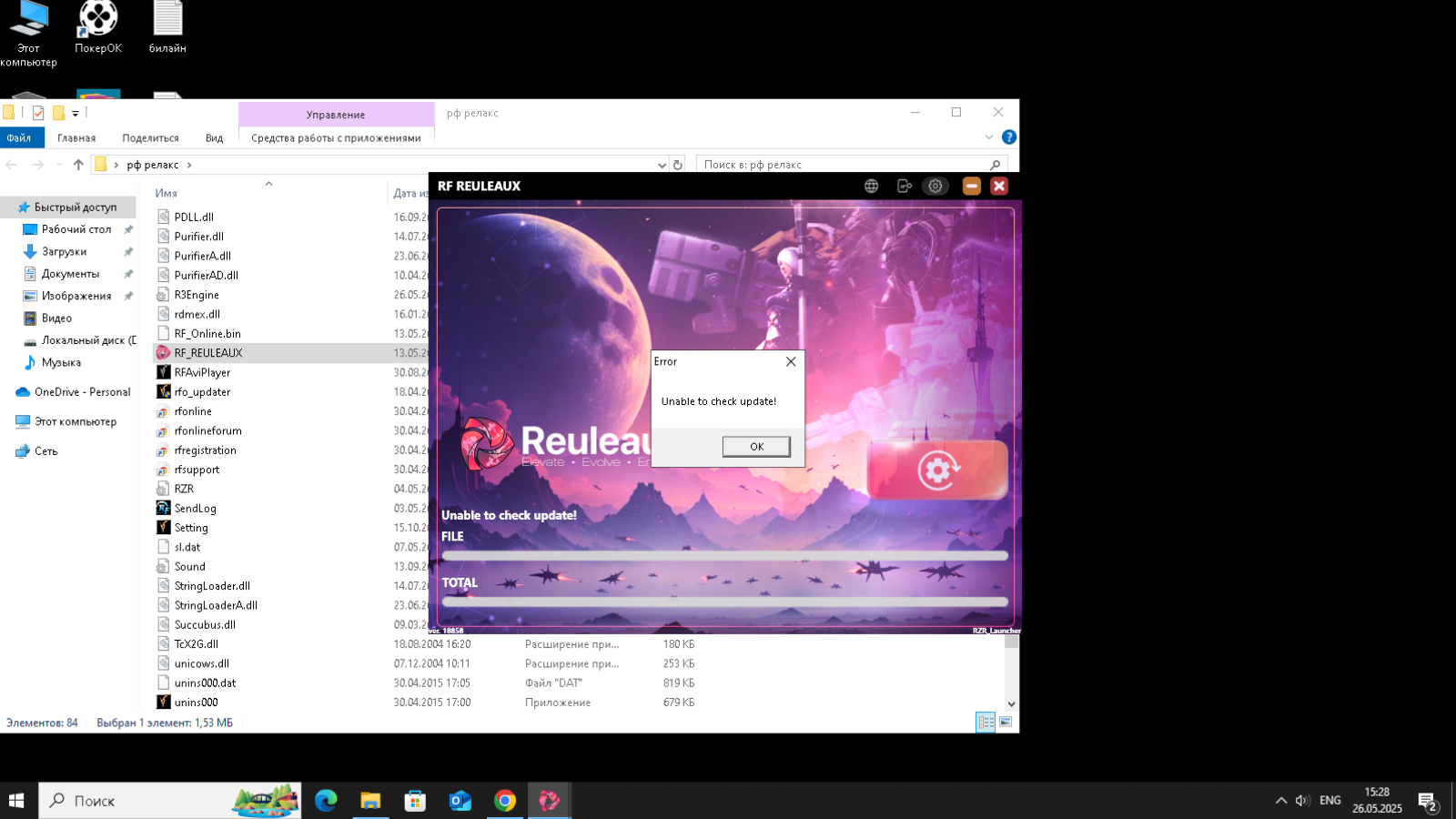Click the Explorer forward arrow
Image resolution: width=1456 pixels, height=819 pixels.
tap(37, 165)
